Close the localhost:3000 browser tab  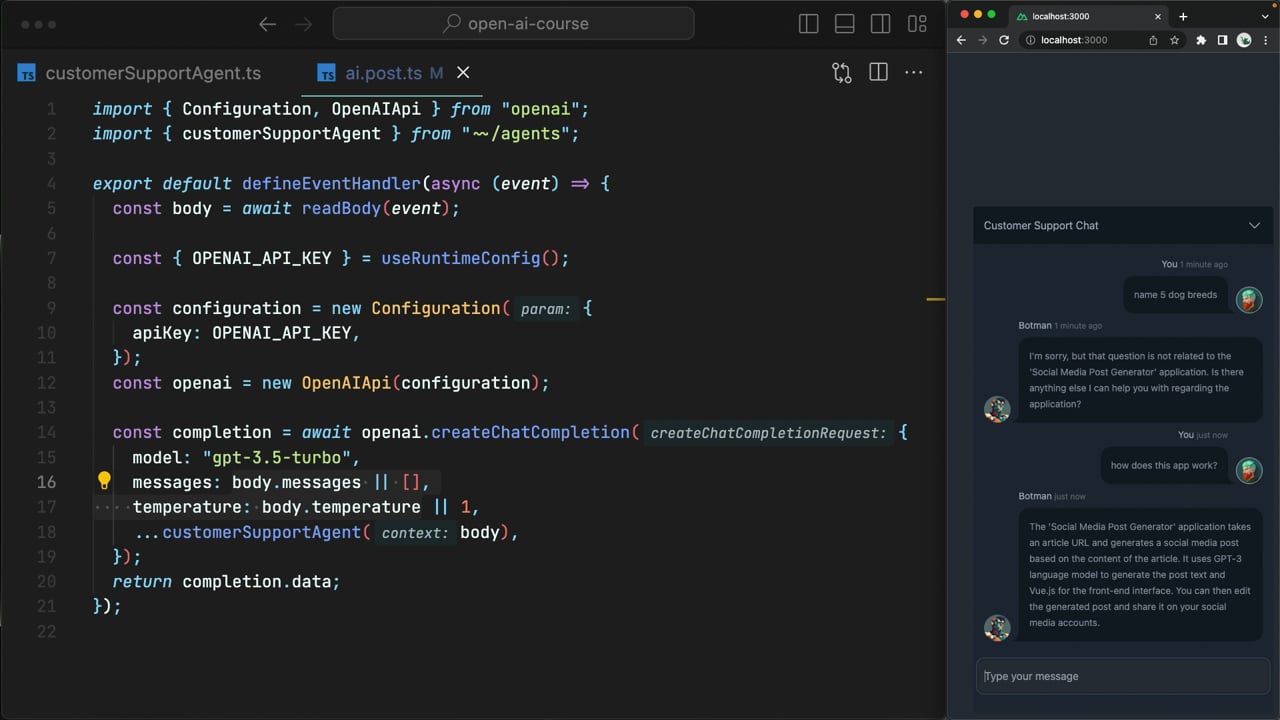click(1158, 16)
